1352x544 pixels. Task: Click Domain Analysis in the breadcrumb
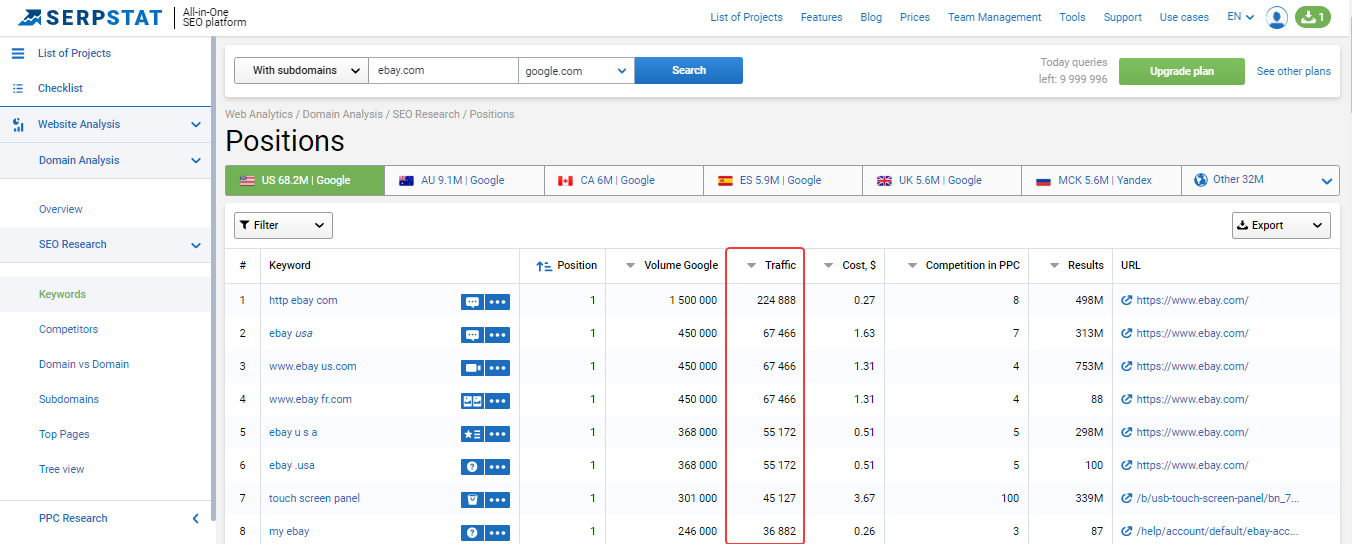click(x=343, y=114)
